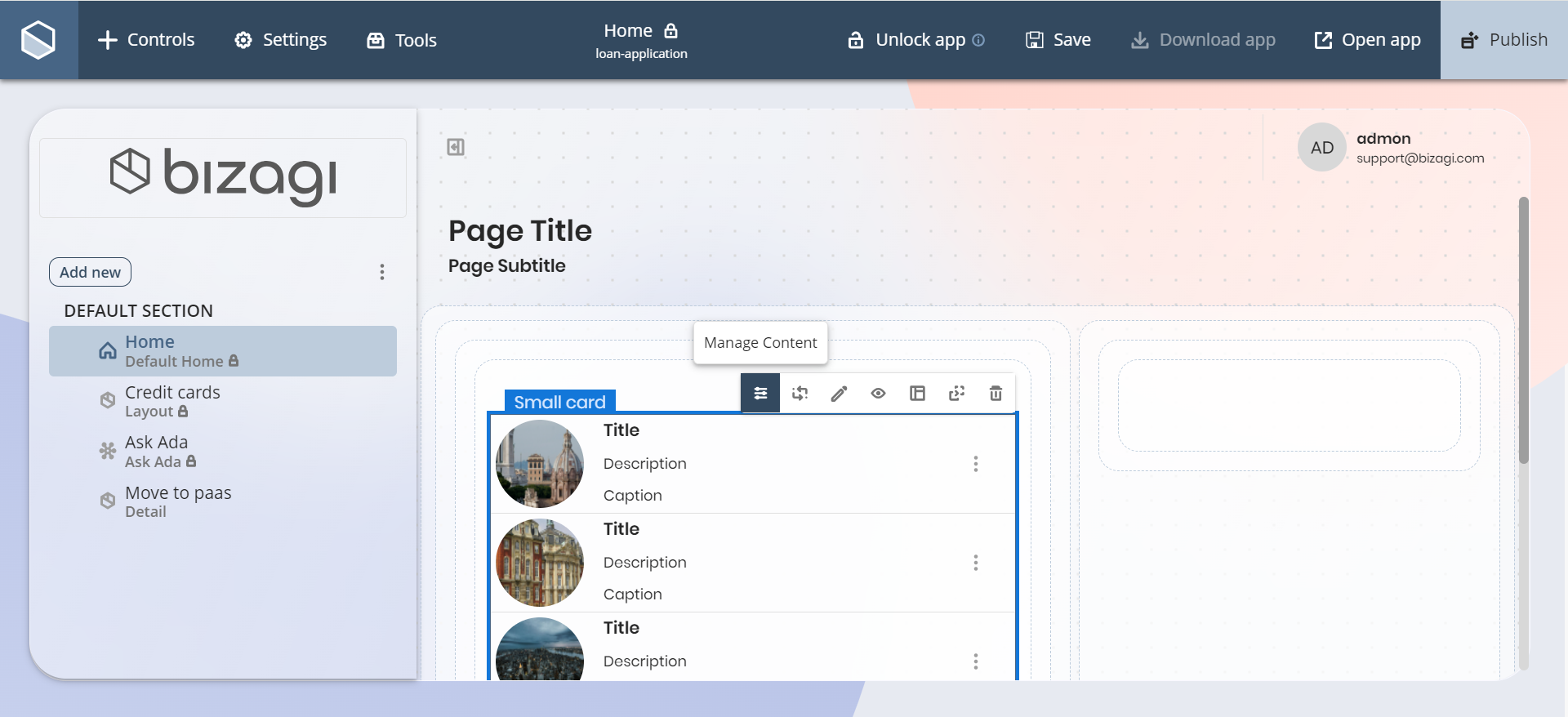Click the lock icon beside Home title
The image size is (1568, 717).
click(670, 31)
